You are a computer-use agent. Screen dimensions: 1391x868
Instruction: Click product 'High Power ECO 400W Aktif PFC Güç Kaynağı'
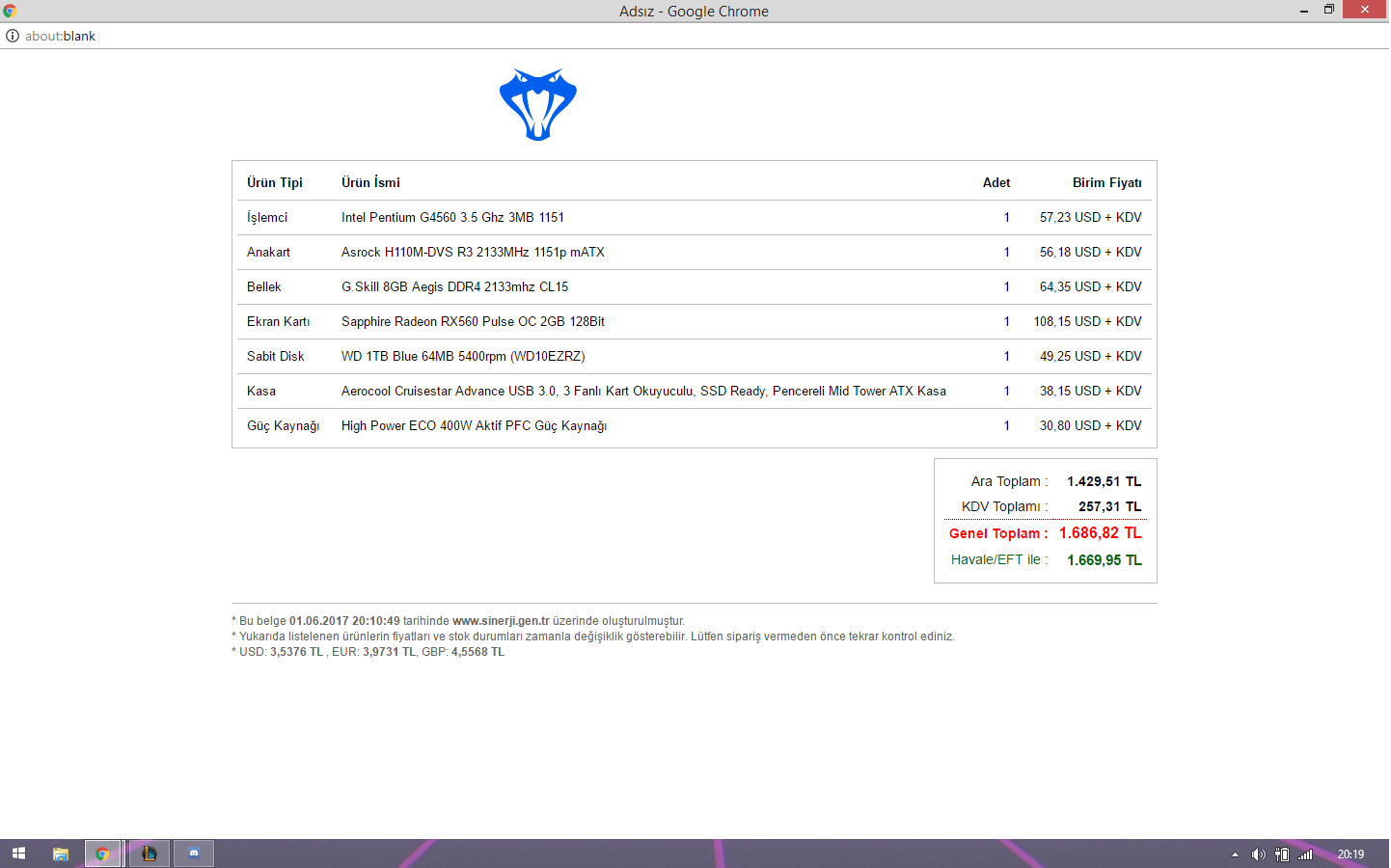pos(475,425)
